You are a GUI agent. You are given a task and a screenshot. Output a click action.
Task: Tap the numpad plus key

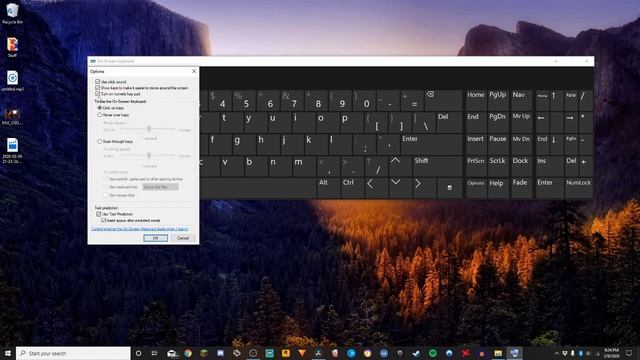pos(586,166)
